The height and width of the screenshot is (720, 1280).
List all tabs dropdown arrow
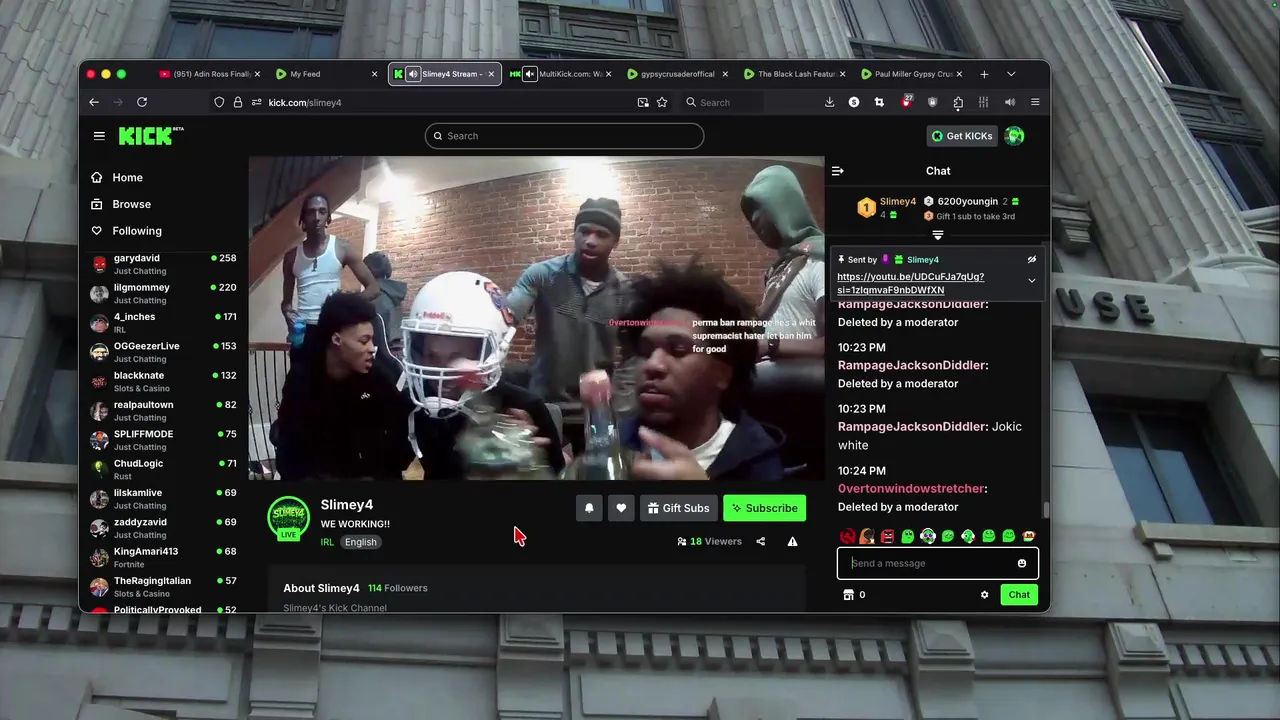[1011, 74]
